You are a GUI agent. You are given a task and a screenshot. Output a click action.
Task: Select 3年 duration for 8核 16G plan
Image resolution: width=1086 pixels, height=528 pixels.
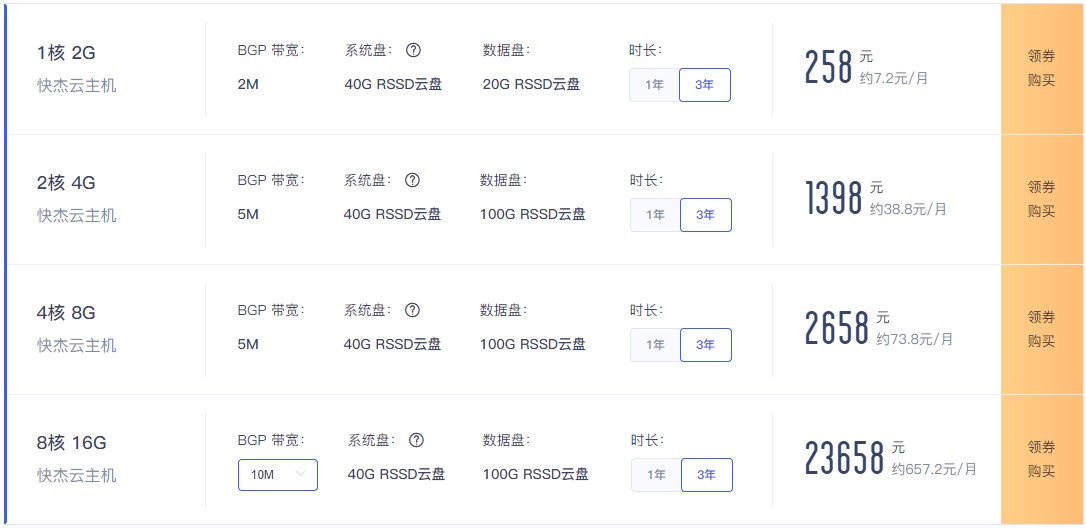click(706, 475)
